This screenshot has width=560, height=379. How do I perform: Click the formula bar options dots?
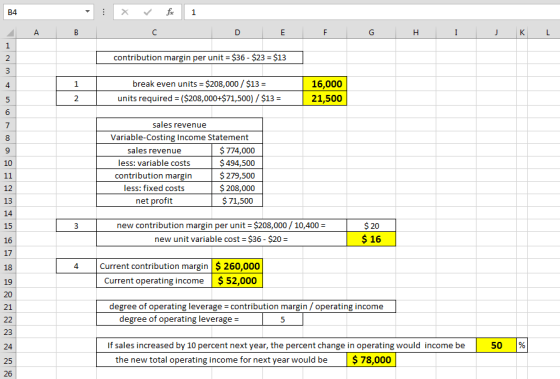click(x=103, y=12)
